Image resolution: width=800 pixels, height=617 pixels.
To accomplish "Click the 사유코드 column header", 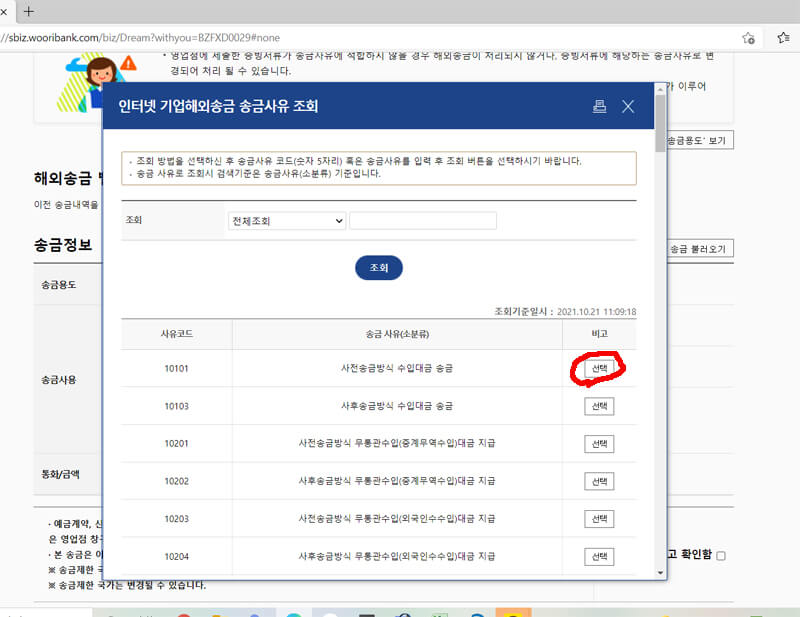I will click(x=177, y=334).
